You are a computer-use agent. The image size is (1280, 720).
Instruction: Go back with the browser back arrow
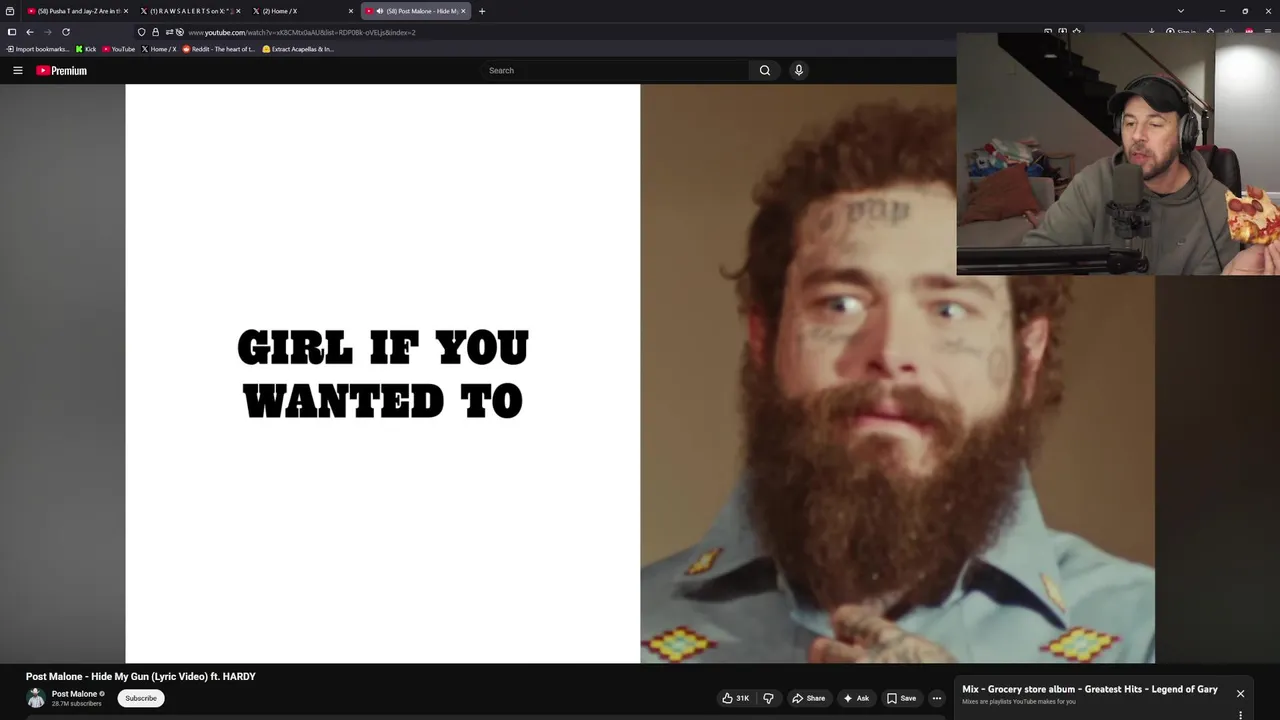[30, 32]
